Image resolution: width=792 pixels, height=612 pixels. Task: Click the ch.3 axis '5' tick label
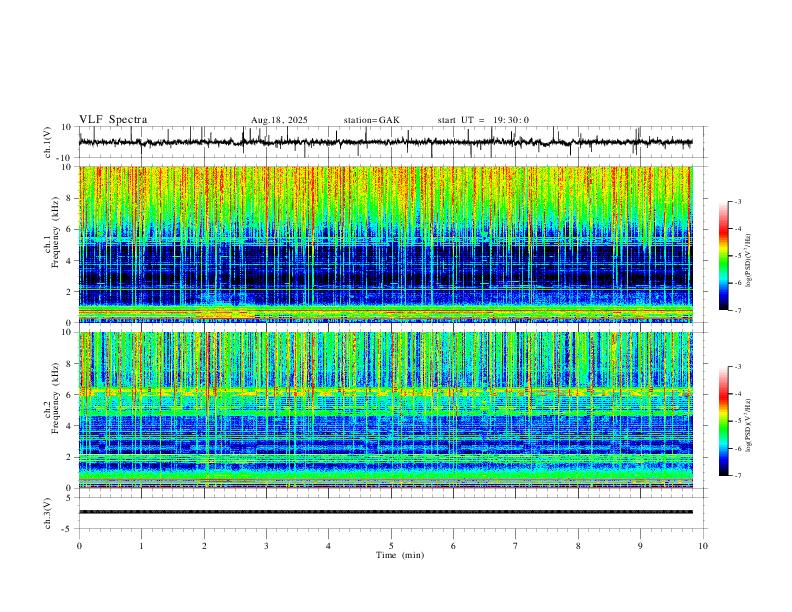pos(70,498)
